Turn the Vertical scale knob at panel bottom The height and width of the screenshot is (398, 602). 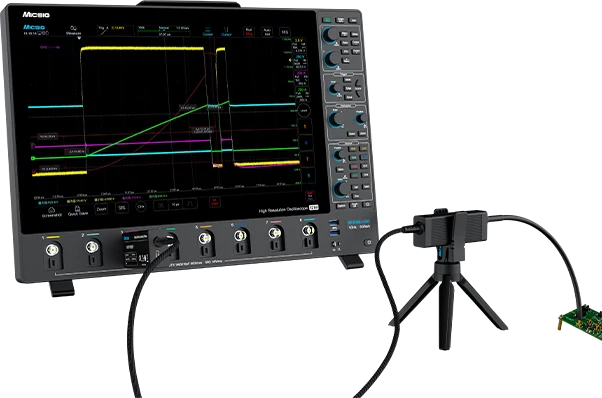click(341, 188)
